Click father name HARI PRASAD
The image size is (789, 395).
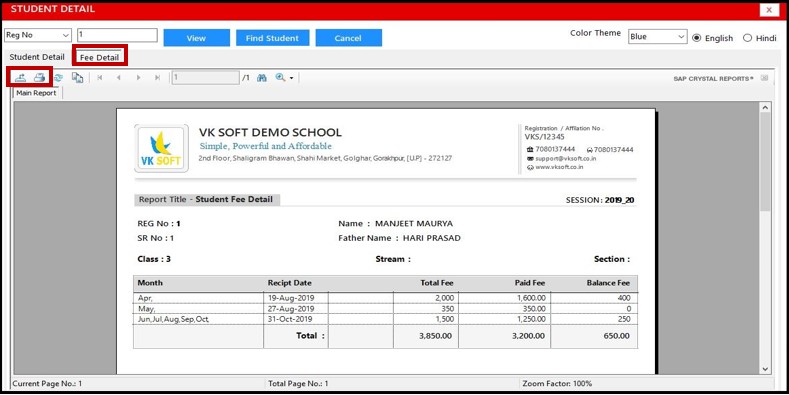click(431, 238)
